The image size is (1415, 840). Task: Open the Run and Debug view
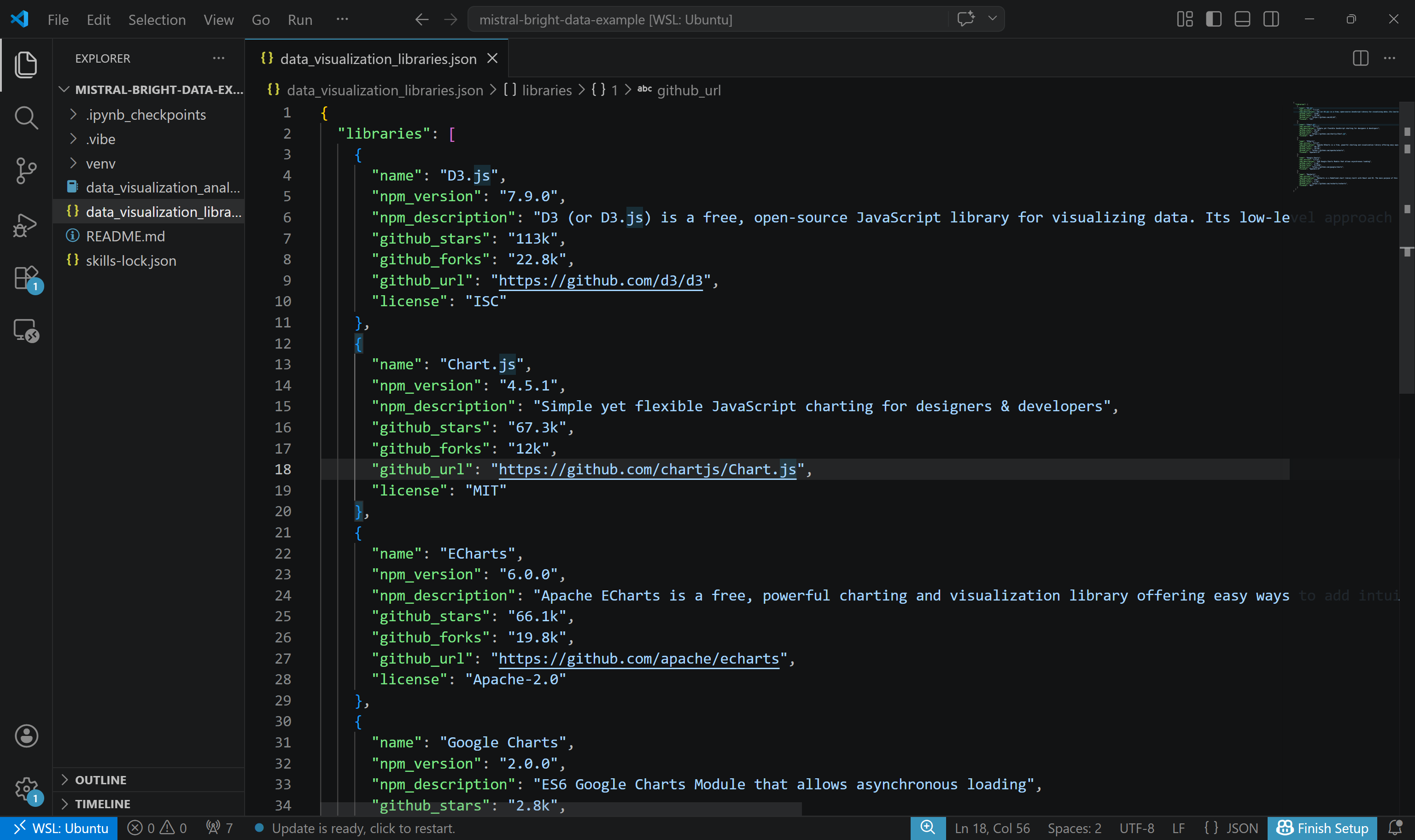(26, 225)
